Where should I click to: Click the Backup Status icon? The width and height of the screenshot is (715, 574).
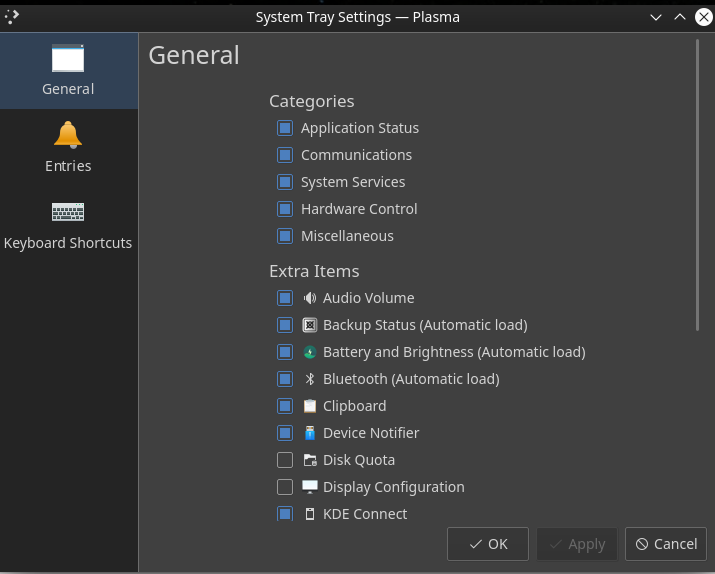[x=310, y=325]
